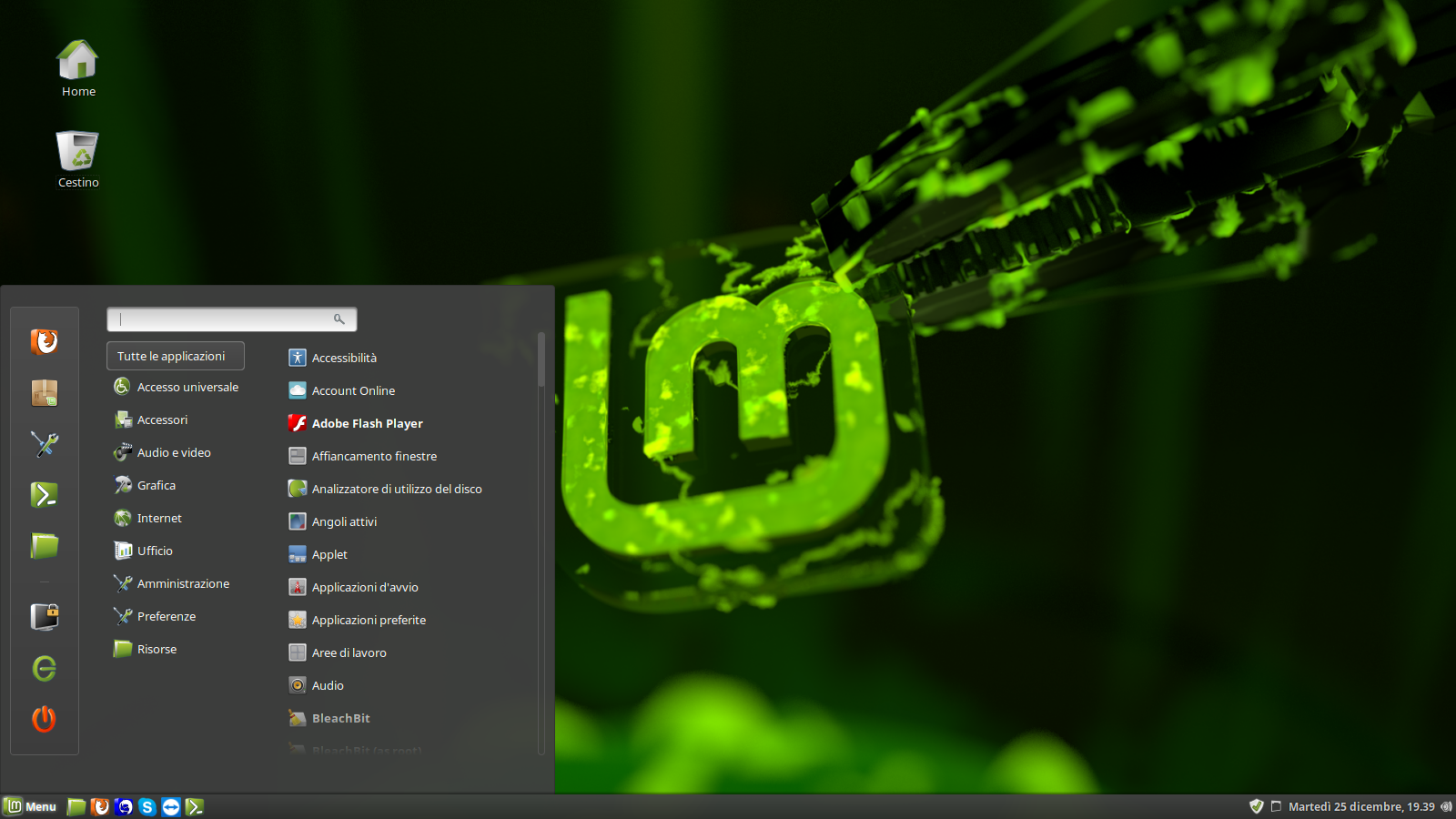Screen dimensions: 1456x819
Task: Click the applications list vertical scrollbar
Action: [541, 543]
